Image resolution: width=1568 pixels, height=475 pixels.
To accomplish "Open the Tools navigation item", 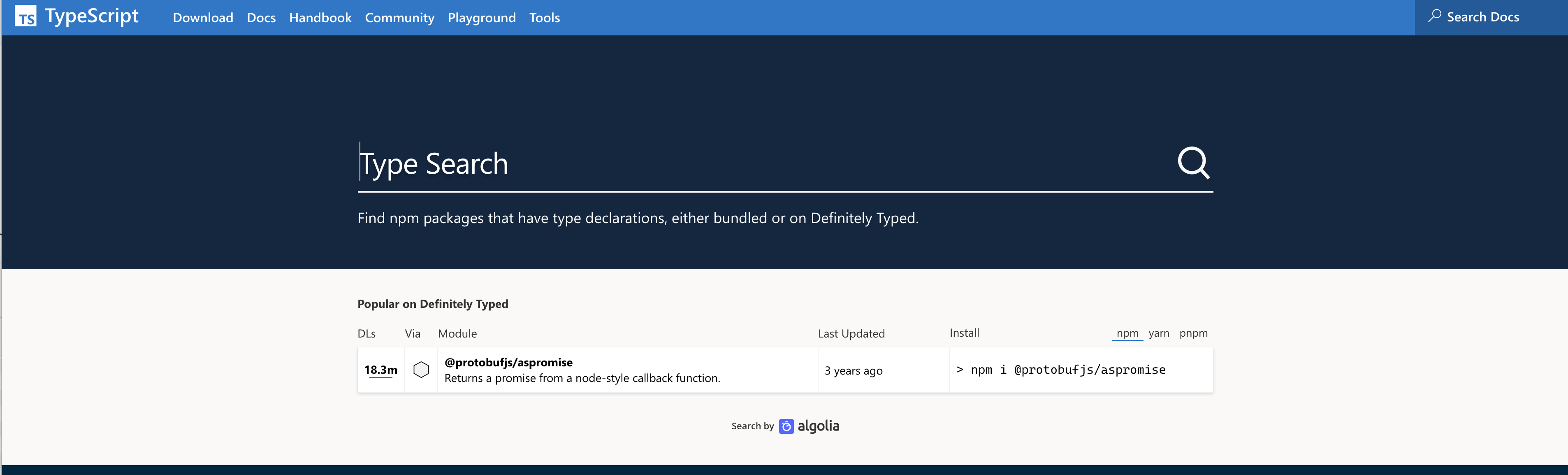I will point(544,18).
